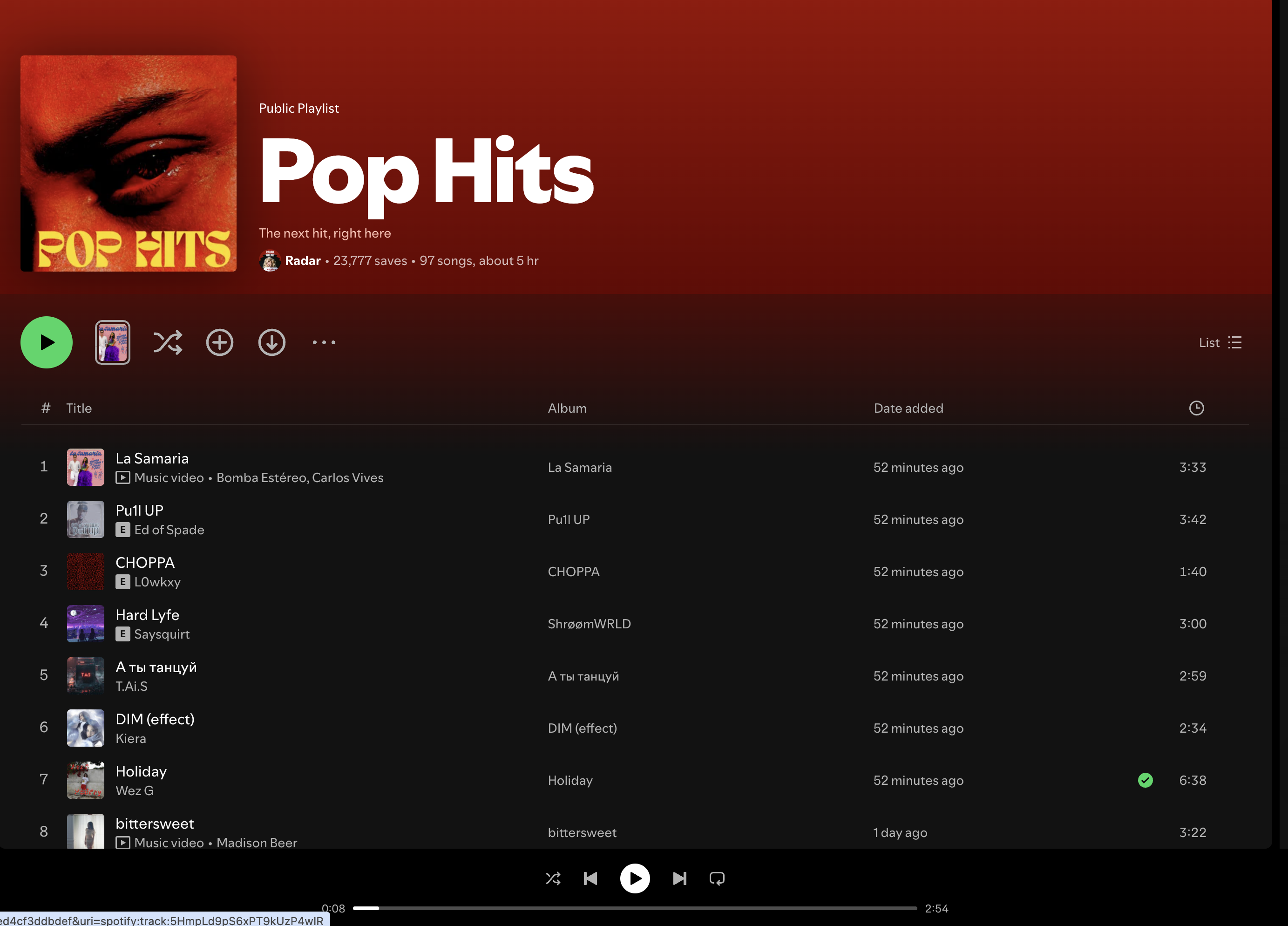1288x926 pixels.
Task: Open the CHOPPA album link in Album column
Action: (574, 572)
